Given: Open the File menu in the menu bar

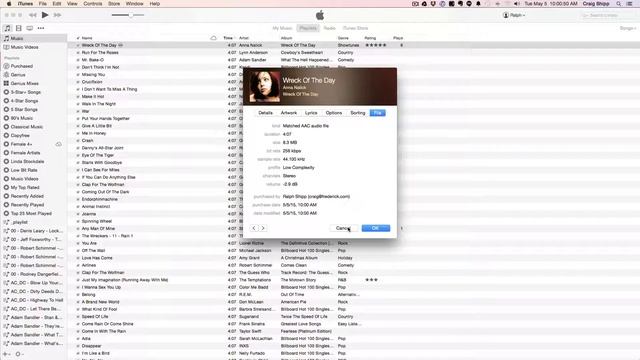Looking at the screenshot, I should click(x=42, y=4).
